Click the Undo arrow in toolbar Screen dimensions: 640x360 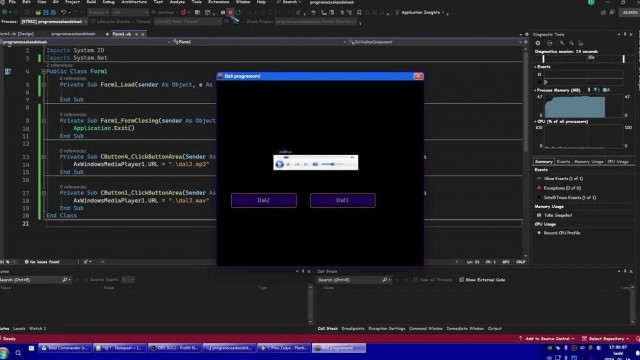pyautogui.click(x=63, y=13)
